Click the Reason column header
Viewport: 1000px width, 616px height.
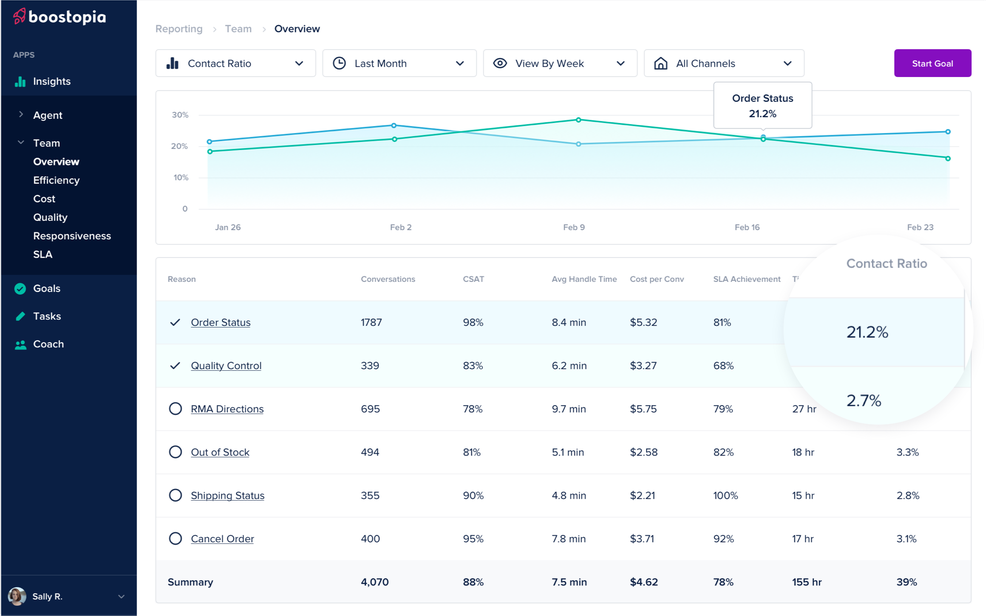click(182, 279)
